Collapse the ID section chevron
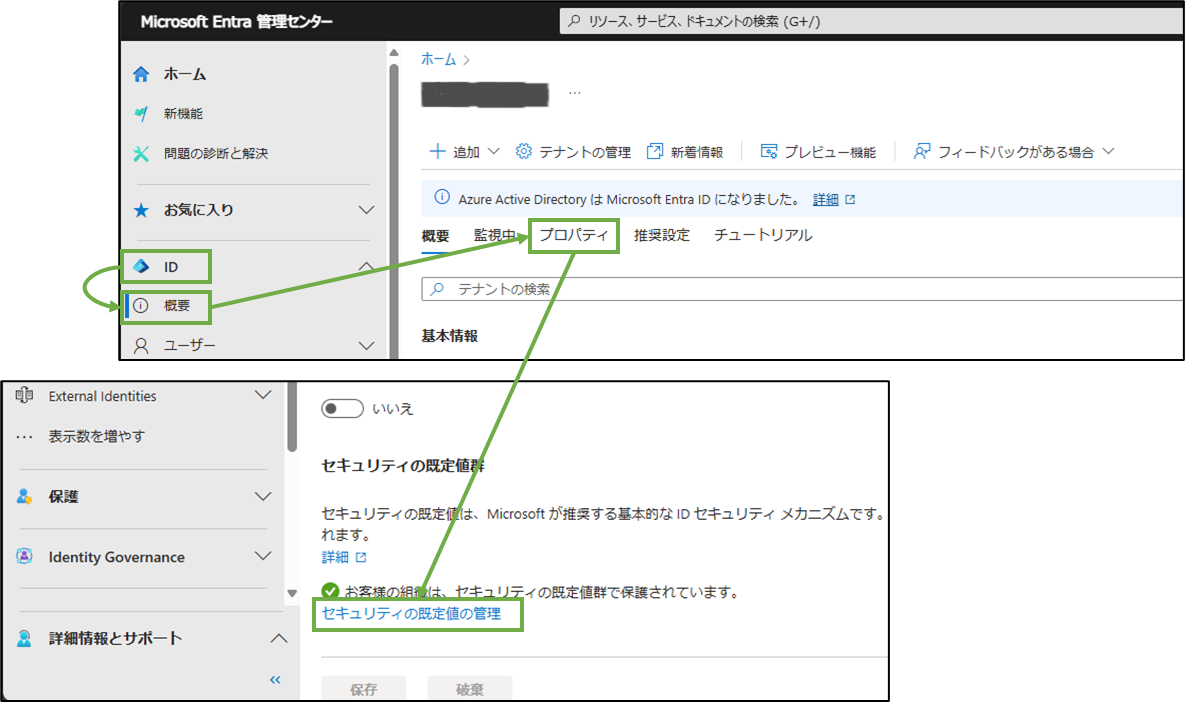The height and width of the screenshot is (702, 1185). 367,266
